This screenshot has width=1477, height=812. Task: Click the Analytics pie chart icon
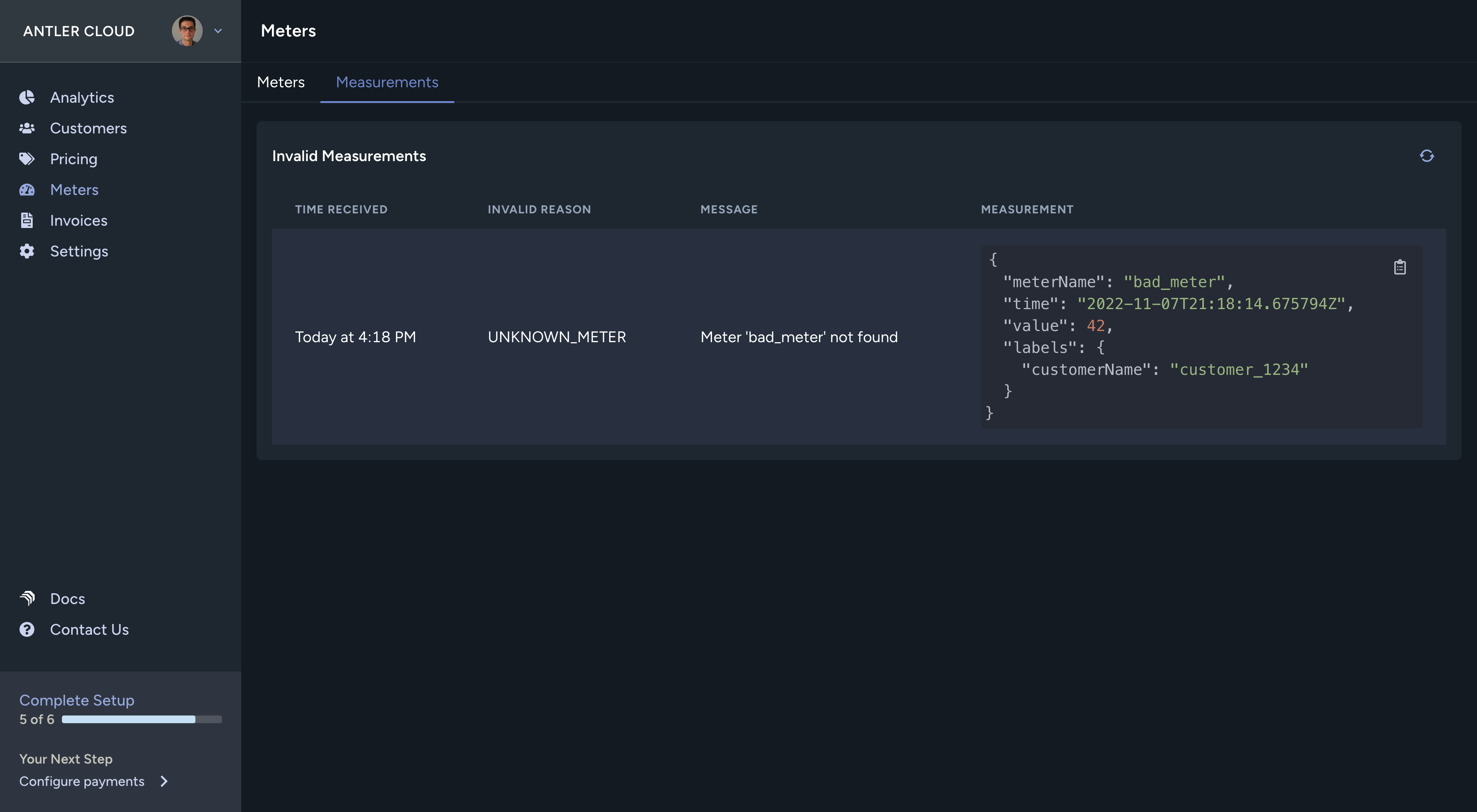point(27,97)
